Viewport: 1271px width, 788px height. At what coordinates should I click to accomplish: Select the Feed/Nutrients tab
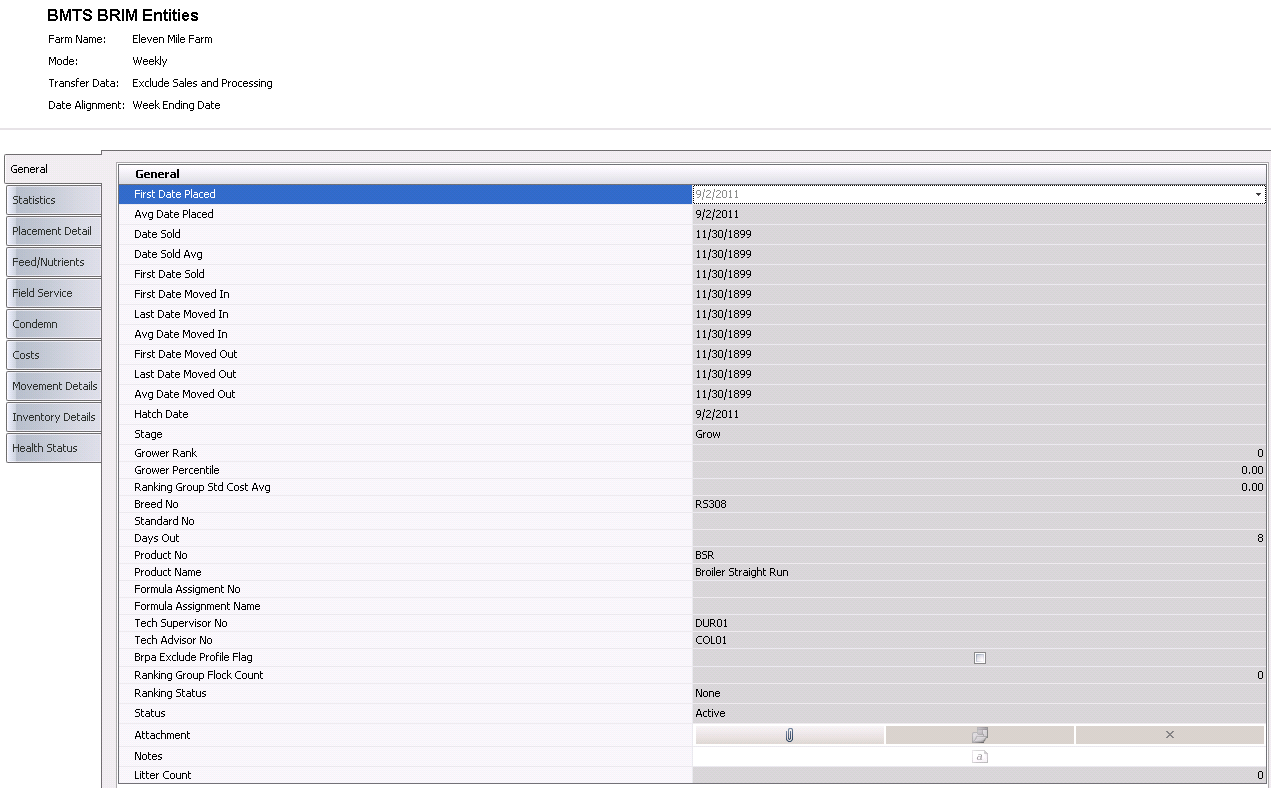coord(53,262)
